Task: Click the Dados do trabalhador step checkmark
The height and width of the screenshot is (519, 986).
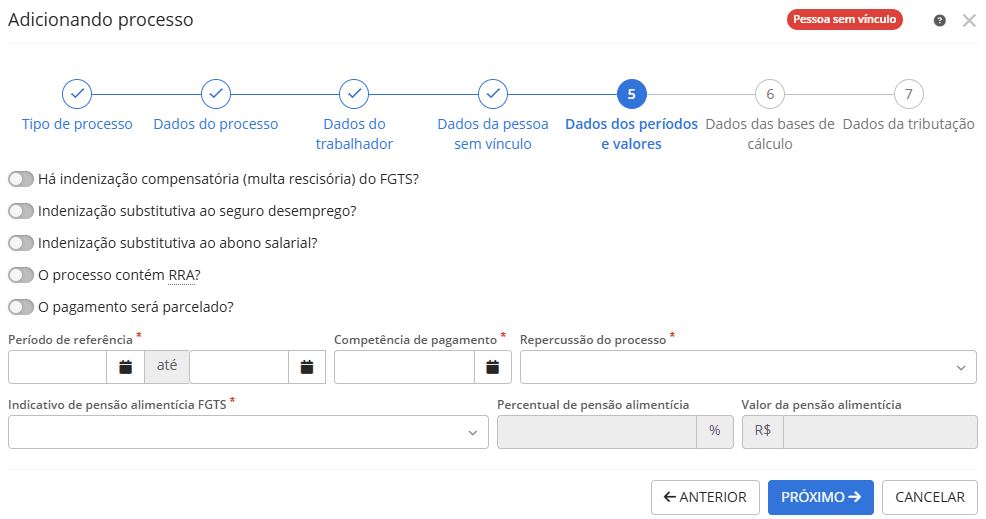Action: click(354, 94)
